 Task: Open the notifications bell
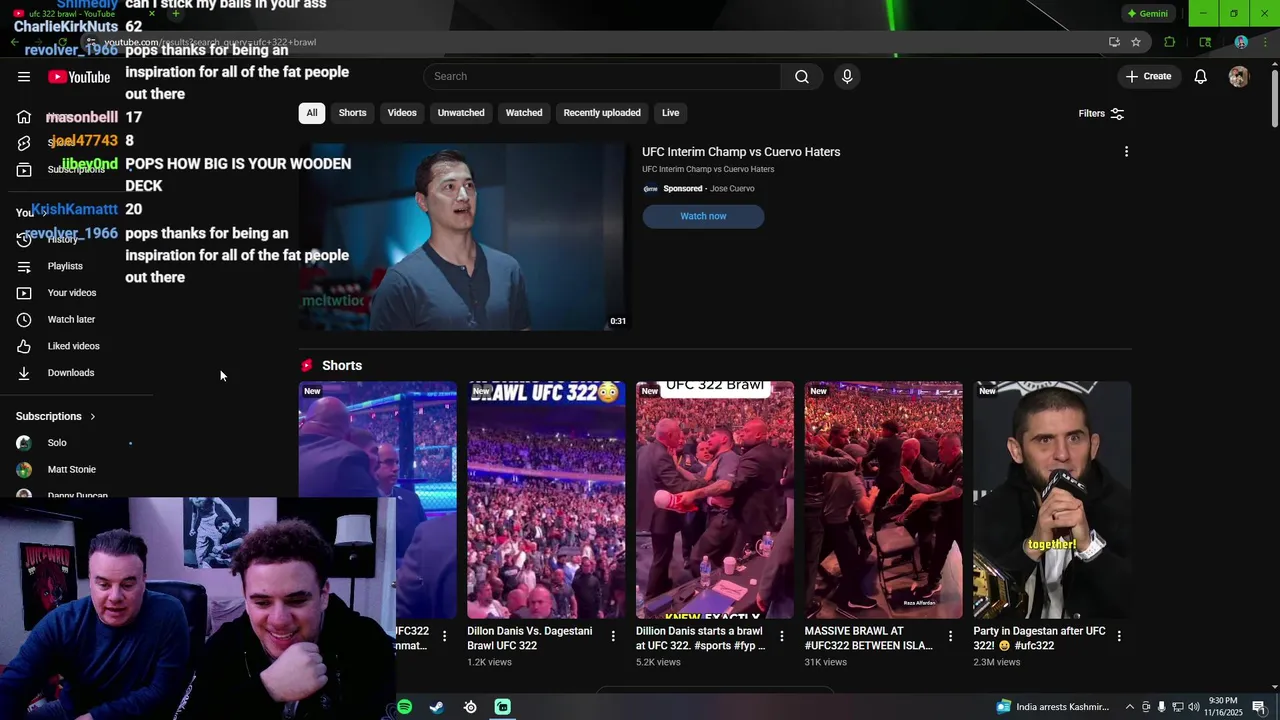(x=1201, y=77)
